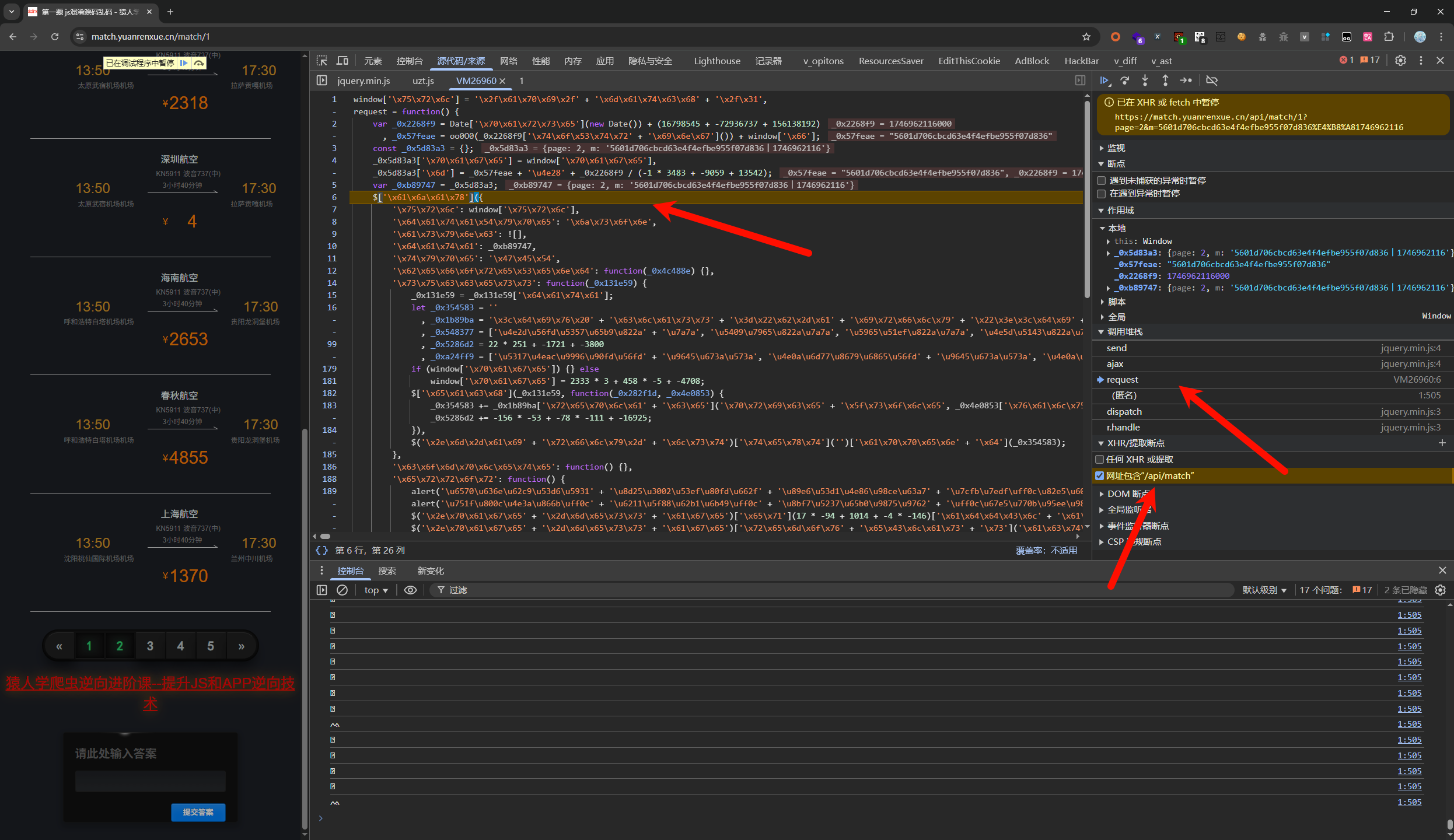Click the deactivate breakpoints icon
Screen dimensions: 1454x840
point(1212,80)
